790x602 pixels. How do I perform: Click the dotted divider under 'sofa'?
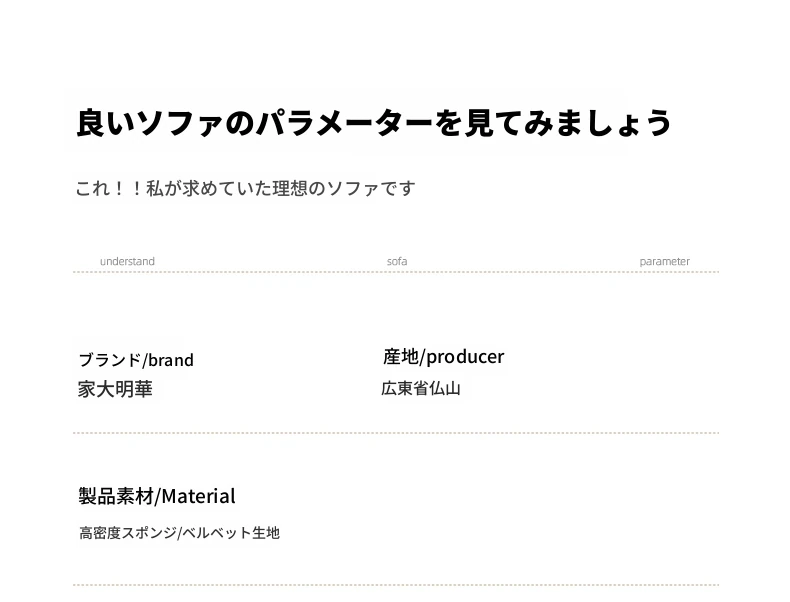pos(396,272)
